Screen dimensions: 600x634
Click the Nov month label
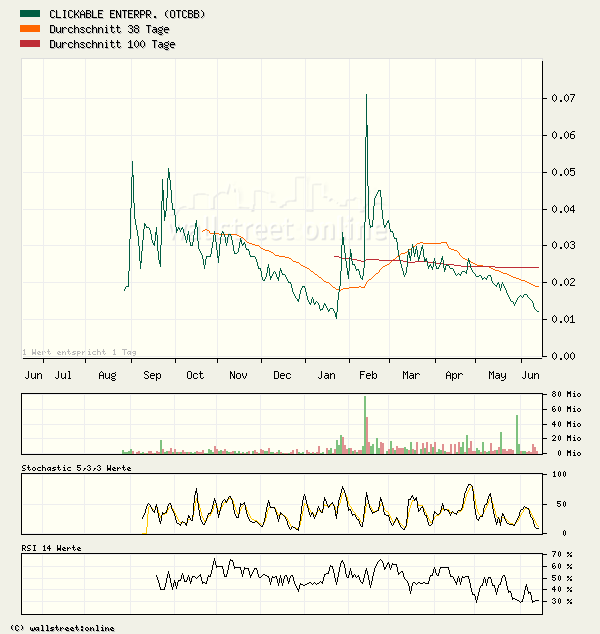[238, 375]
